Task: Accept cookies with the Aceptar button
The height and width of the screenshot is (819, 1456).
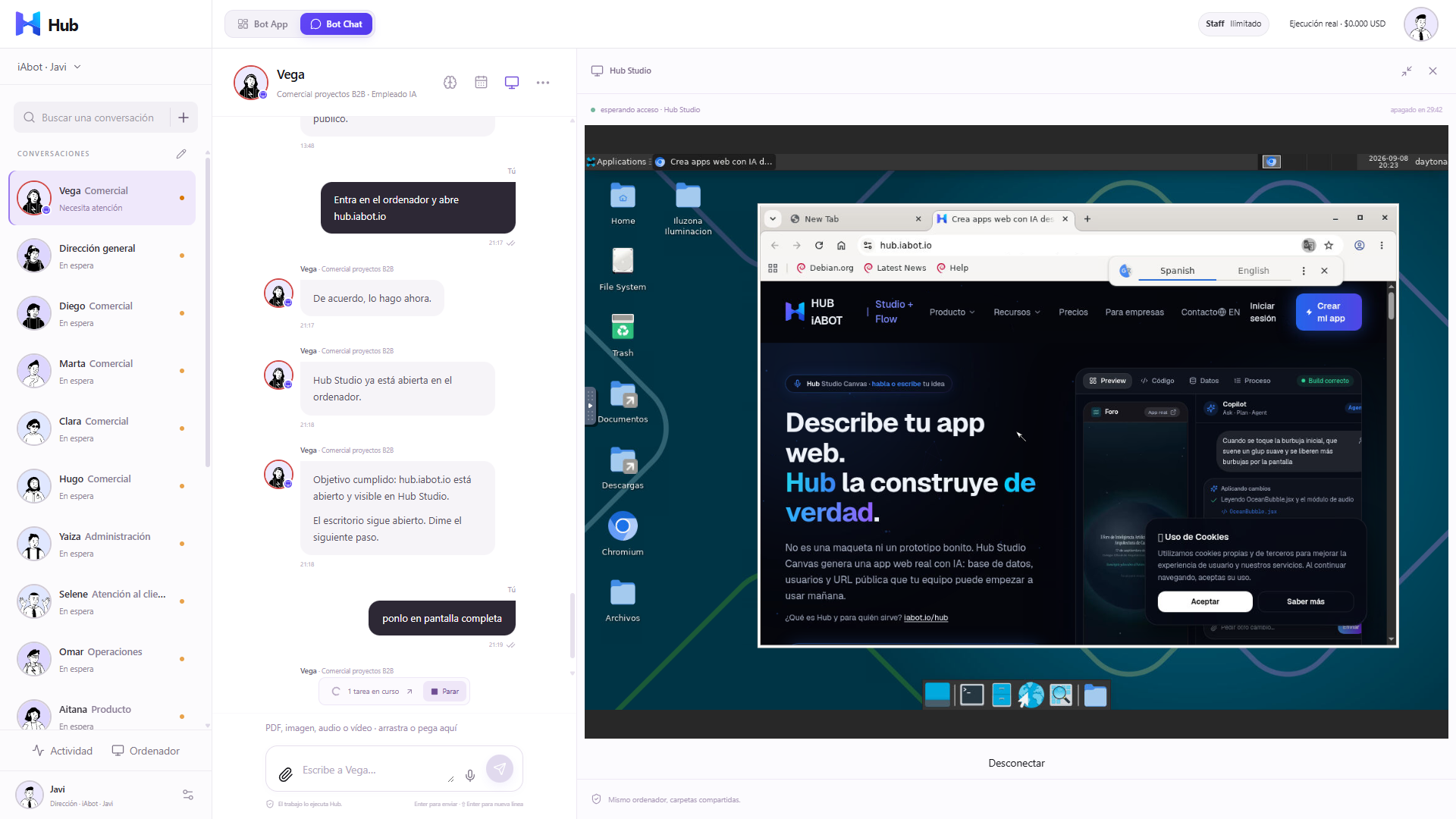Action: pos(1205,601)
